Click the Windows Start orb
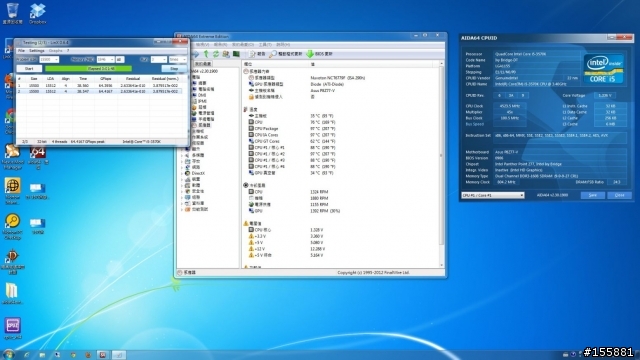This screenshot has height=360, width=640. 8,354
